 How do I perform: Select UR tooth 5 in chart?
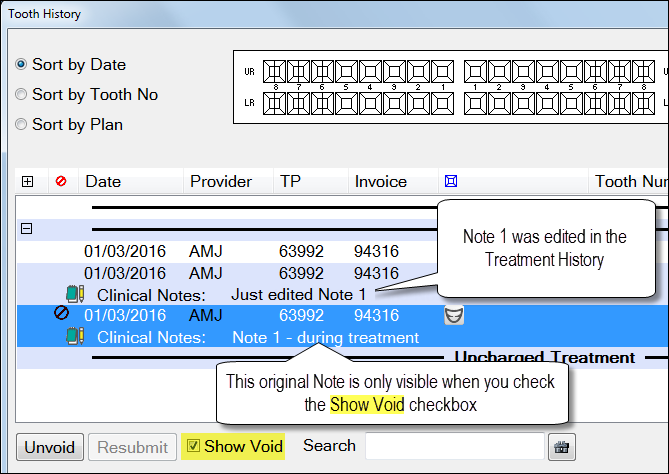pos(346,71)
